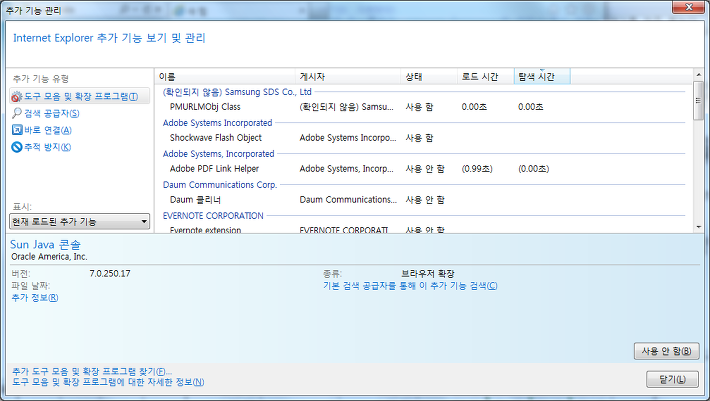Collapse the Samsung SDS Co., Ltd group
This screenshot has height=401, width=710.
(237, 92)
